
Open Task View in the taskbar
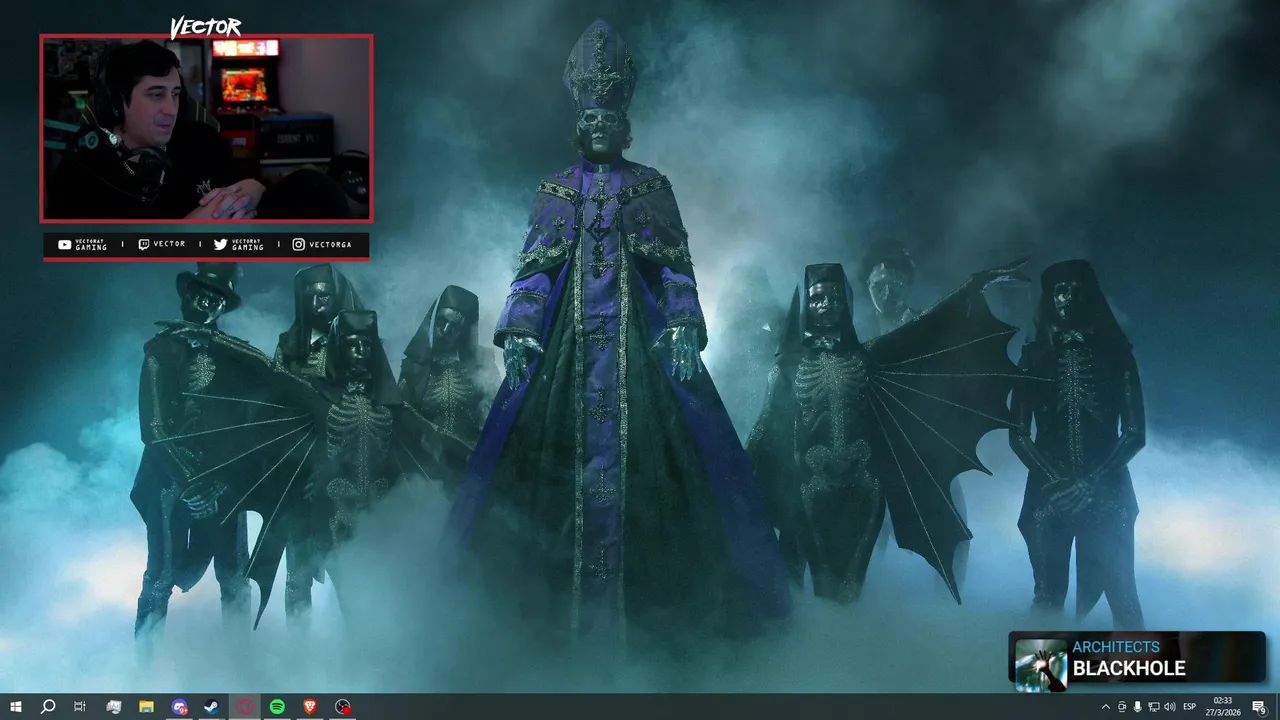pos(80,707)
